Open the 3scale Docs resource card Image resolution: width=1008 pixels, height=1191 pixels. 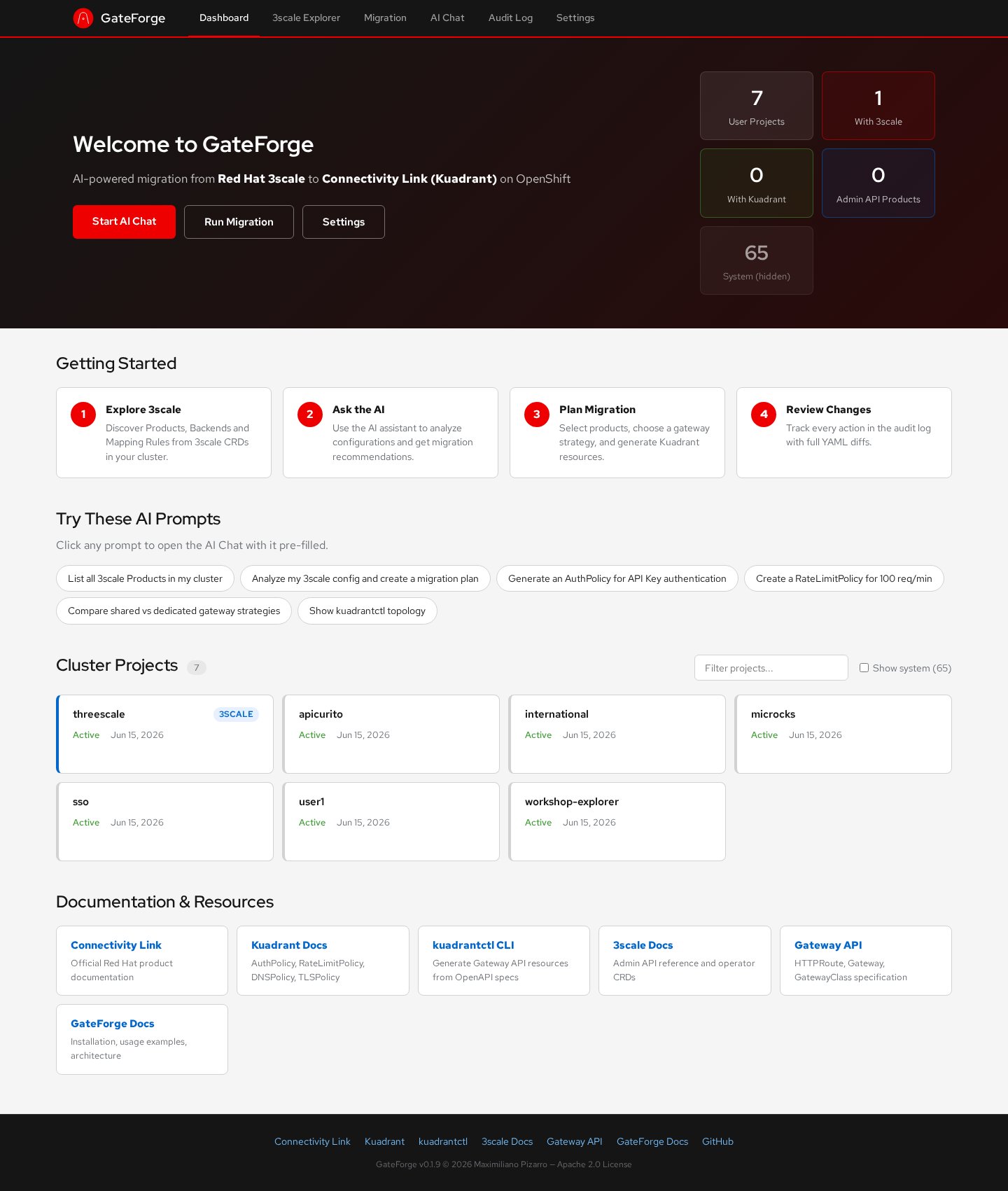(x=685, y=961)
